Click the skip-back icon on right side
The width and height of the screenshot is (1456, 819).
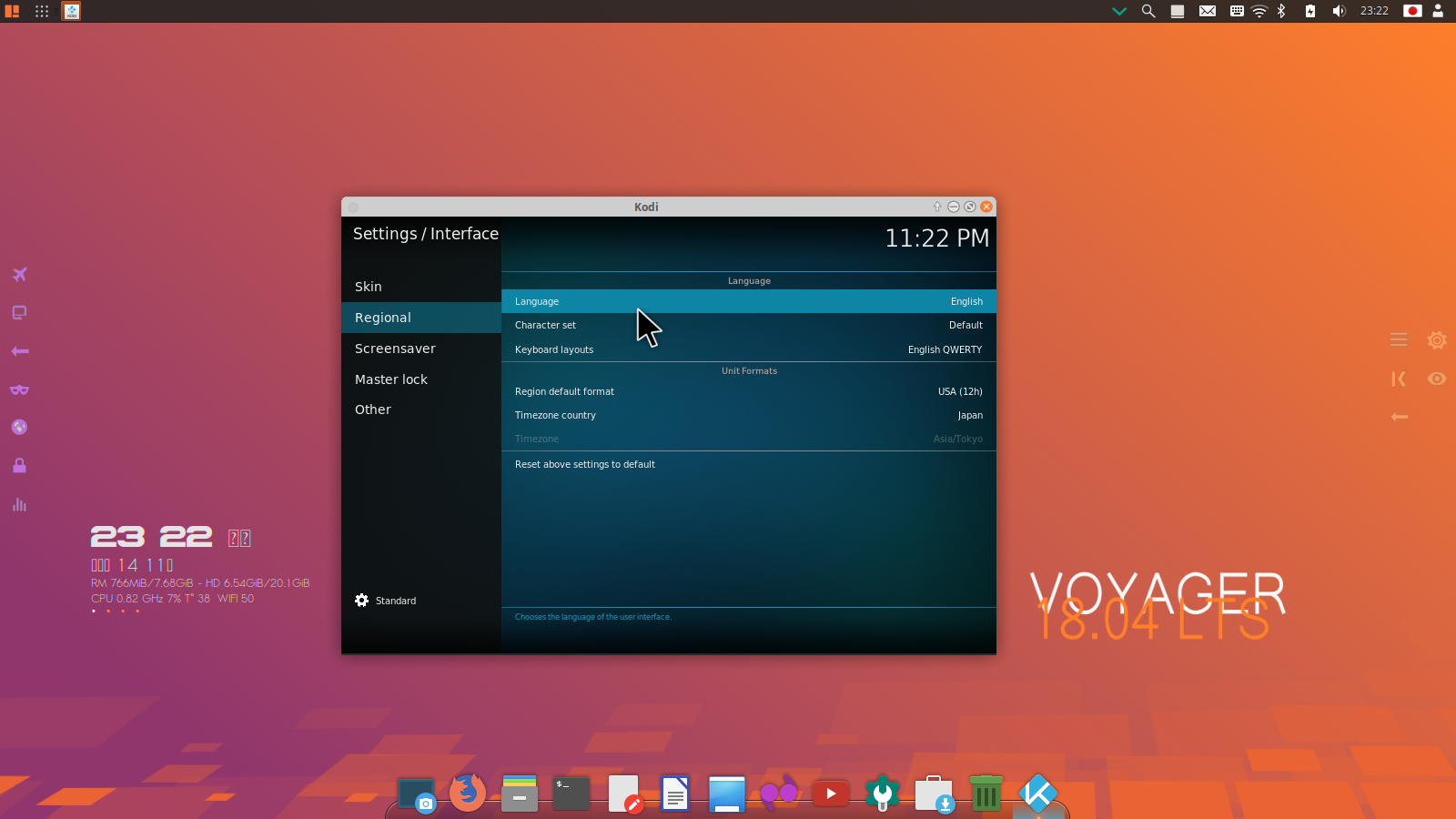(x=1399, y=379)
